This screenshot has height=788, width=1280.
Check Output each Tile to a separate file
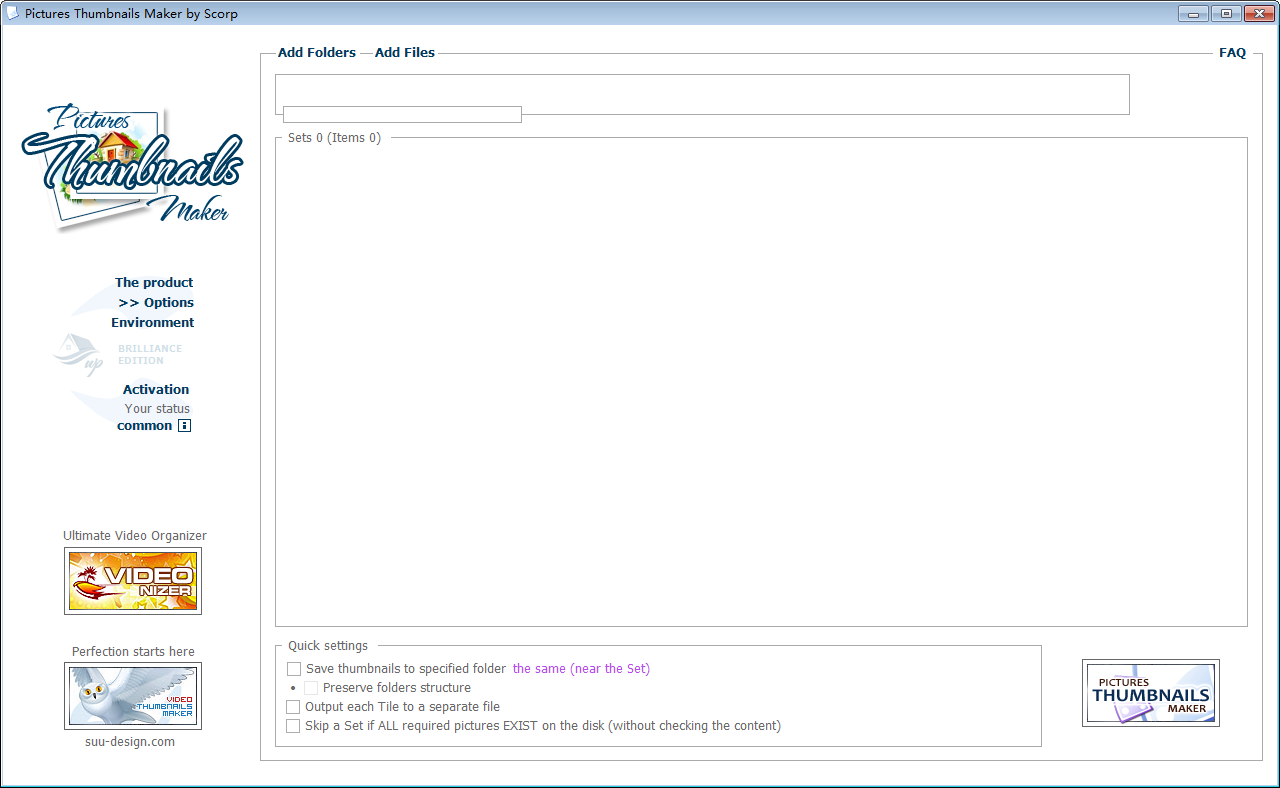(x=293, y=707)
